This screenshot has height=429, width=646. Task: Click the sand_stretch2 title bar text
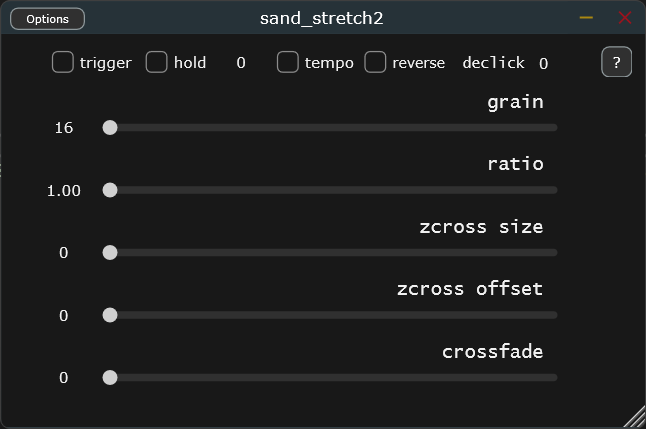pos(321,18)
